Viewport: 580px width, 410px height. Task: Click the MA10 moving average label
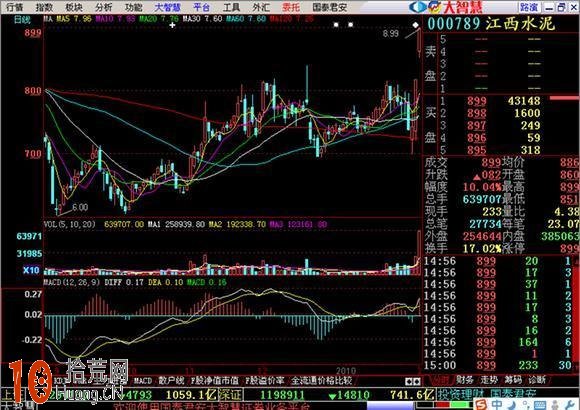[115, 19]
